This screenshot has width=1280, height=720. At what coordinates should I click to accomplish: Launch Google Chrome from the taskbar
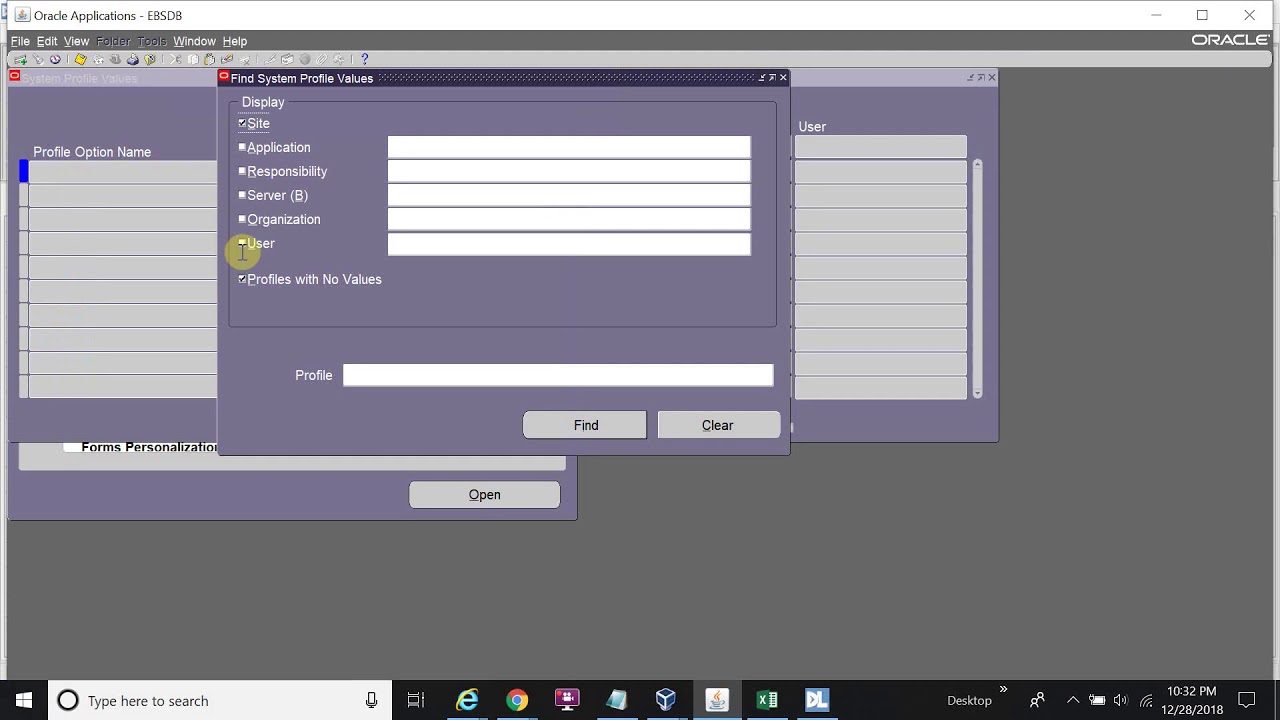(x=517, y=700)
